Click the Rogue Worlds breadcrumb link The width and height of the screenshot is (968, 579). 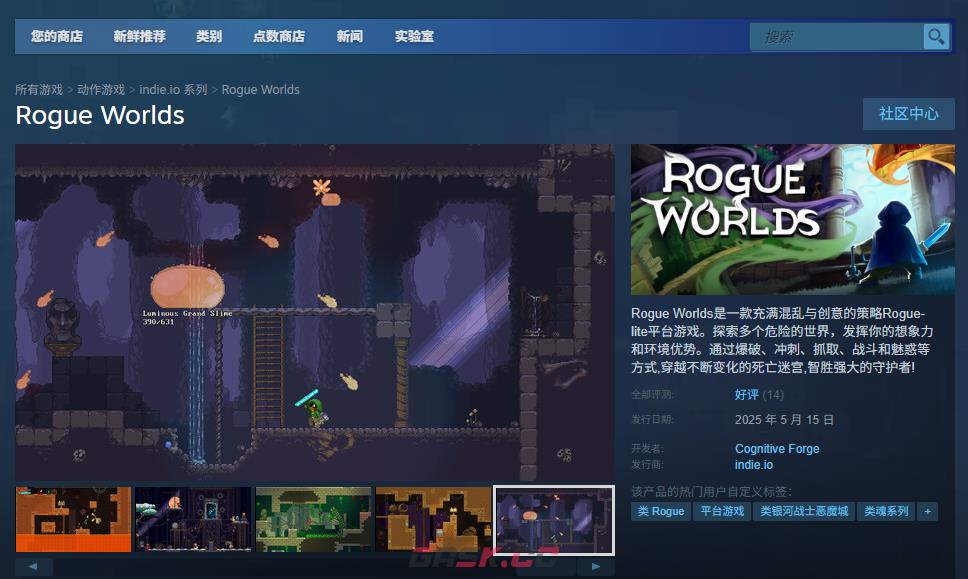261,90
